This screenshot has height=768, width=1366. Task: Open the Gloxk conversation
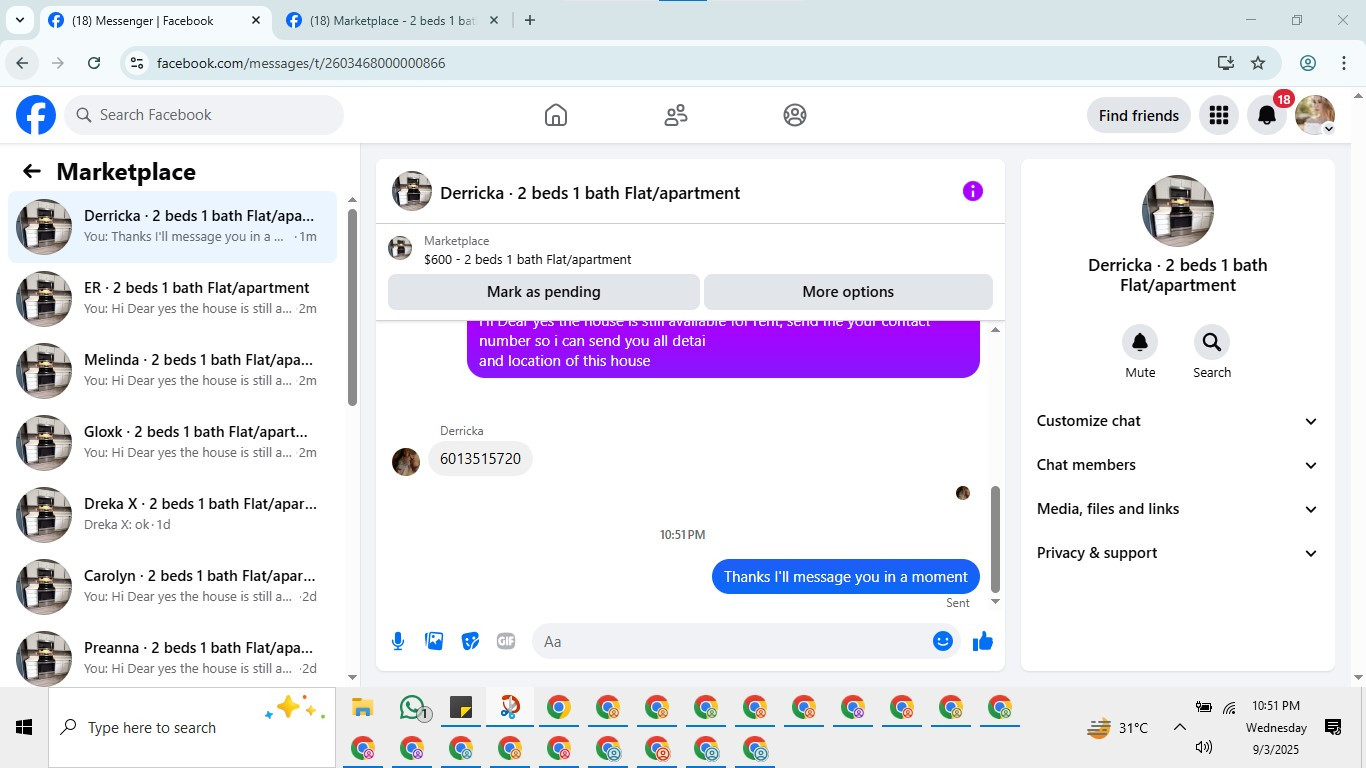[172, 442]
